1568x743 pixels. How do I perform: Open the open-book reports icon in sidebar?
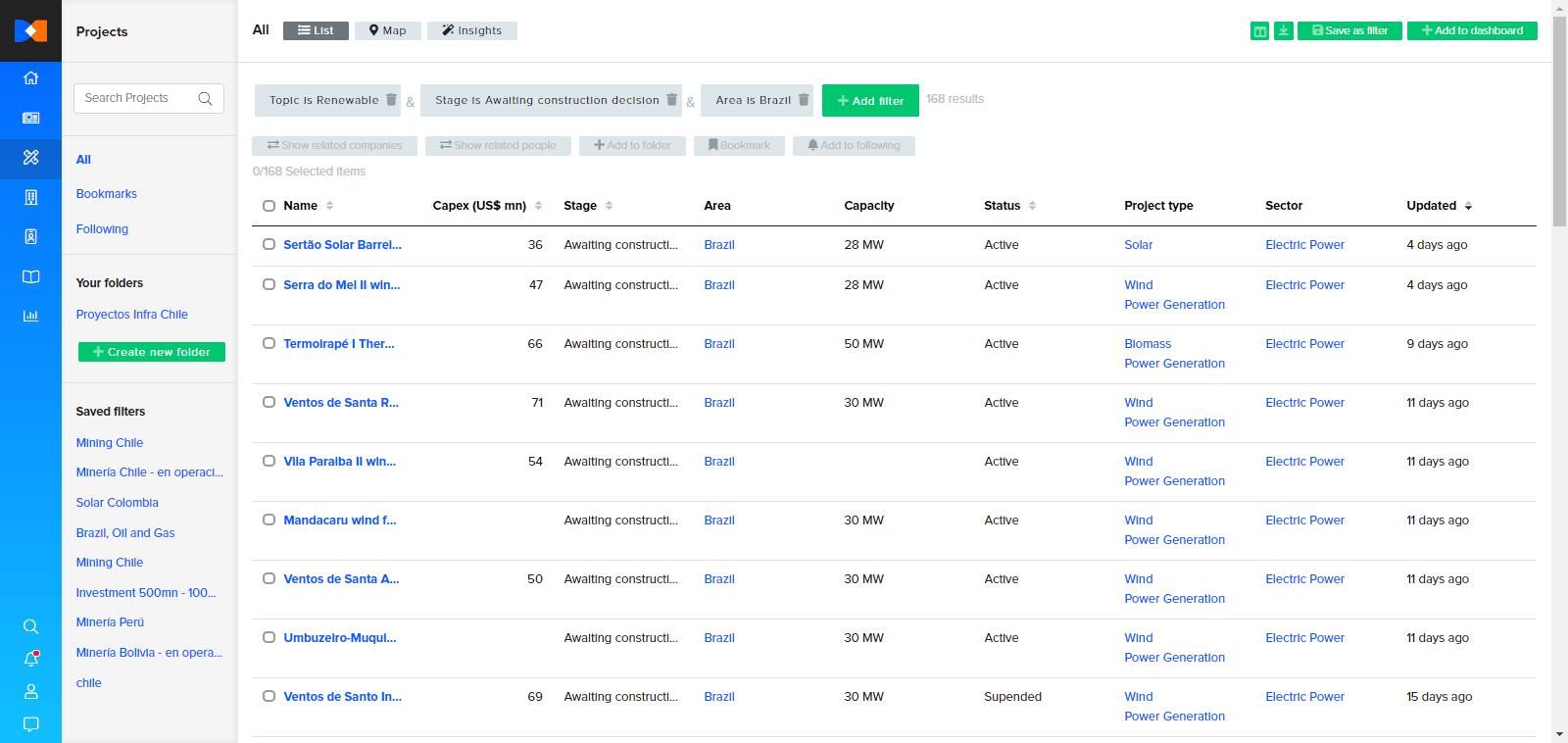(x=30, y=276)
